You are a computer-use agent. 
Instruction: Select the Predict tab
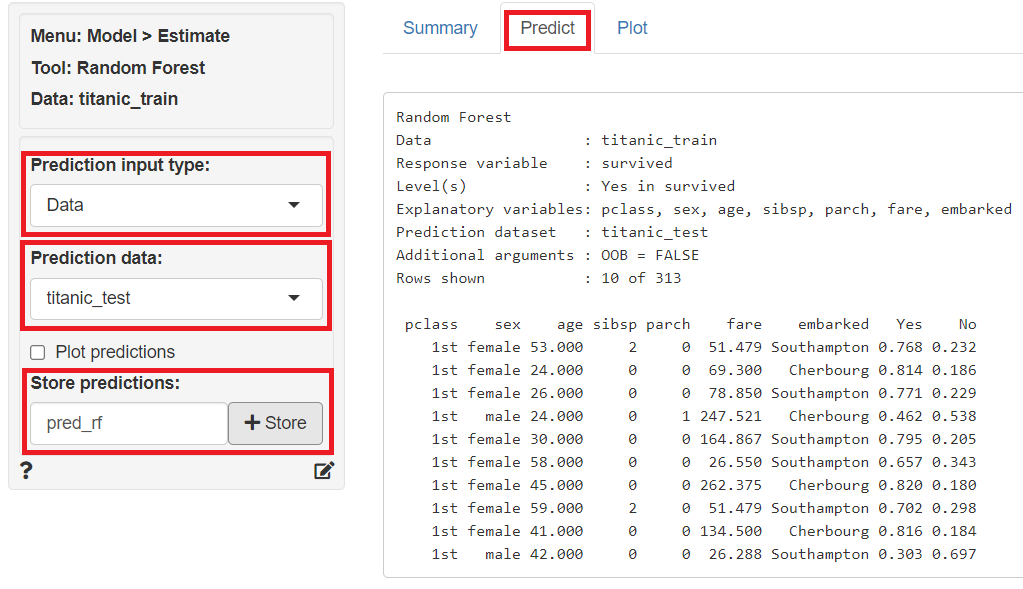(x=547, y=28)
